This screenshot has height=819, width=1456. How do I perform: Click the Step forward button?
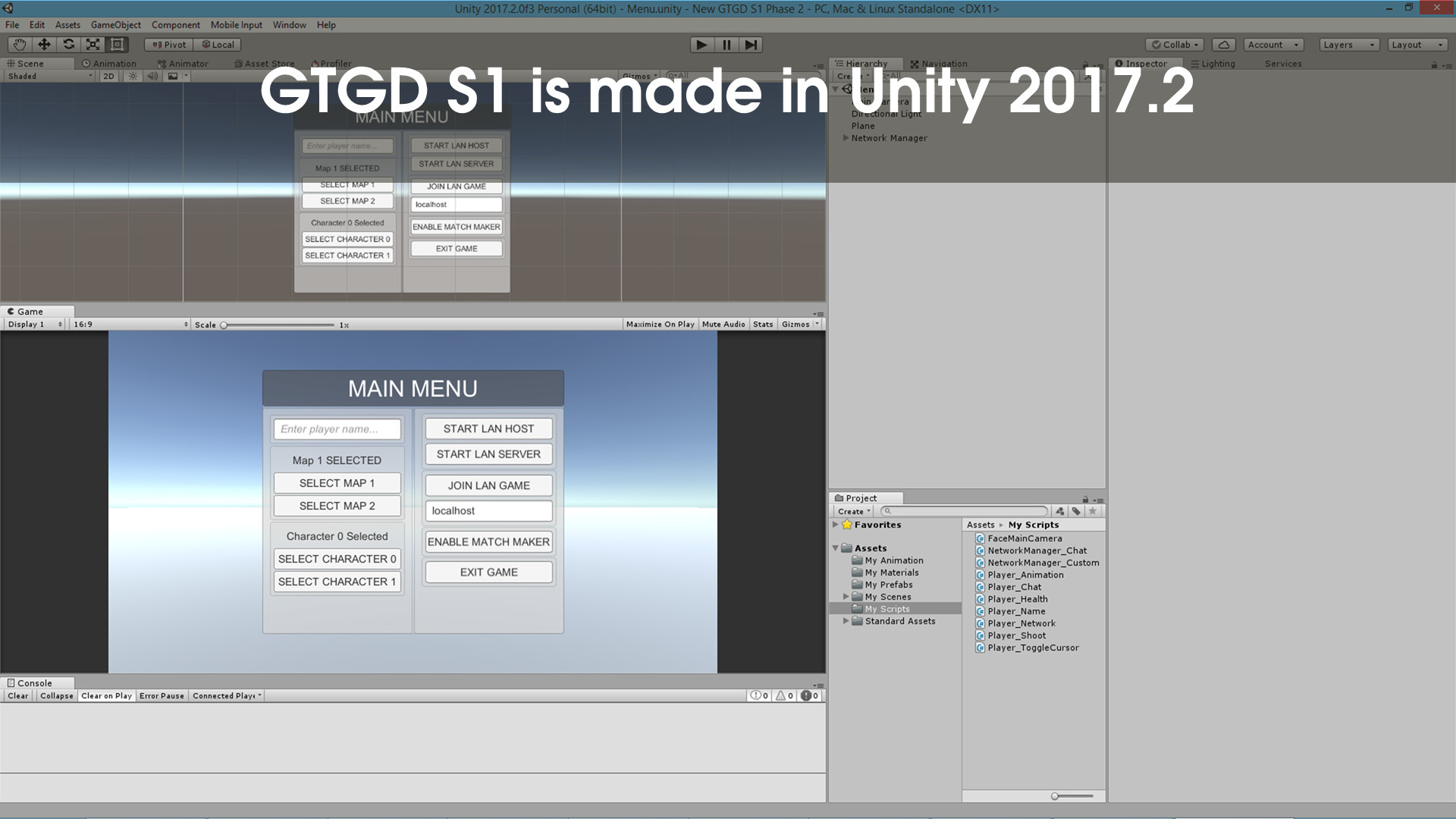pyautogui.click(x=749, y=44)
